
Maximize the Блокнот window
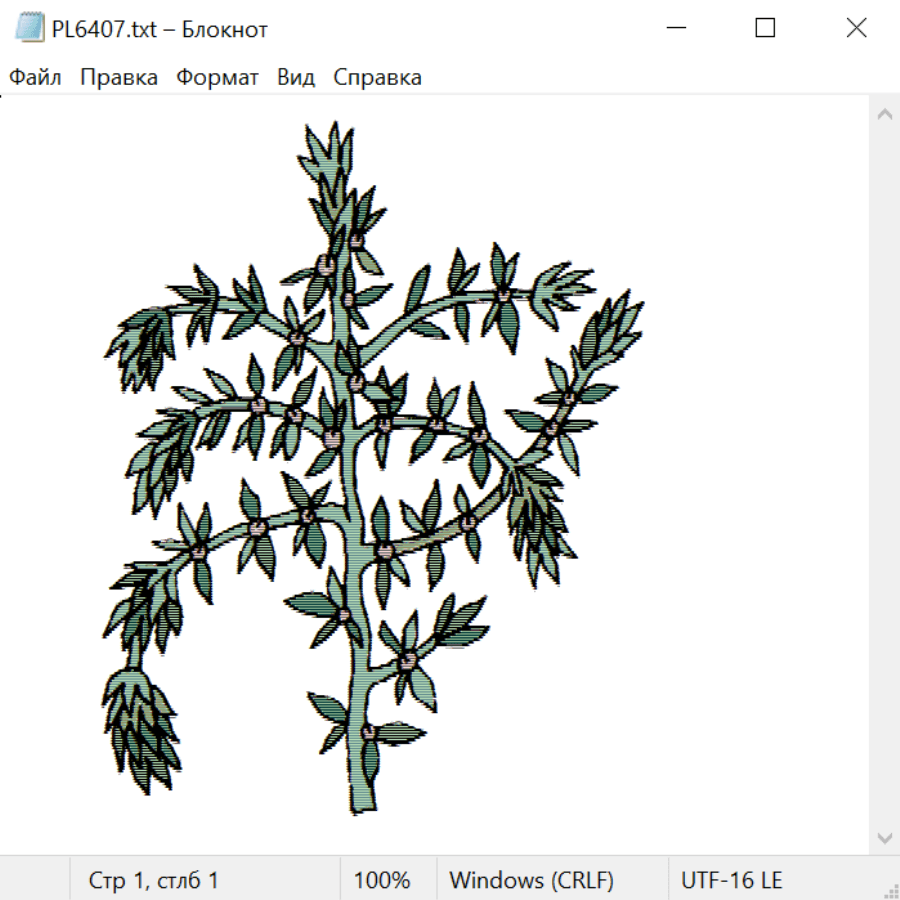pyautogui.click(x=765, y=28)
